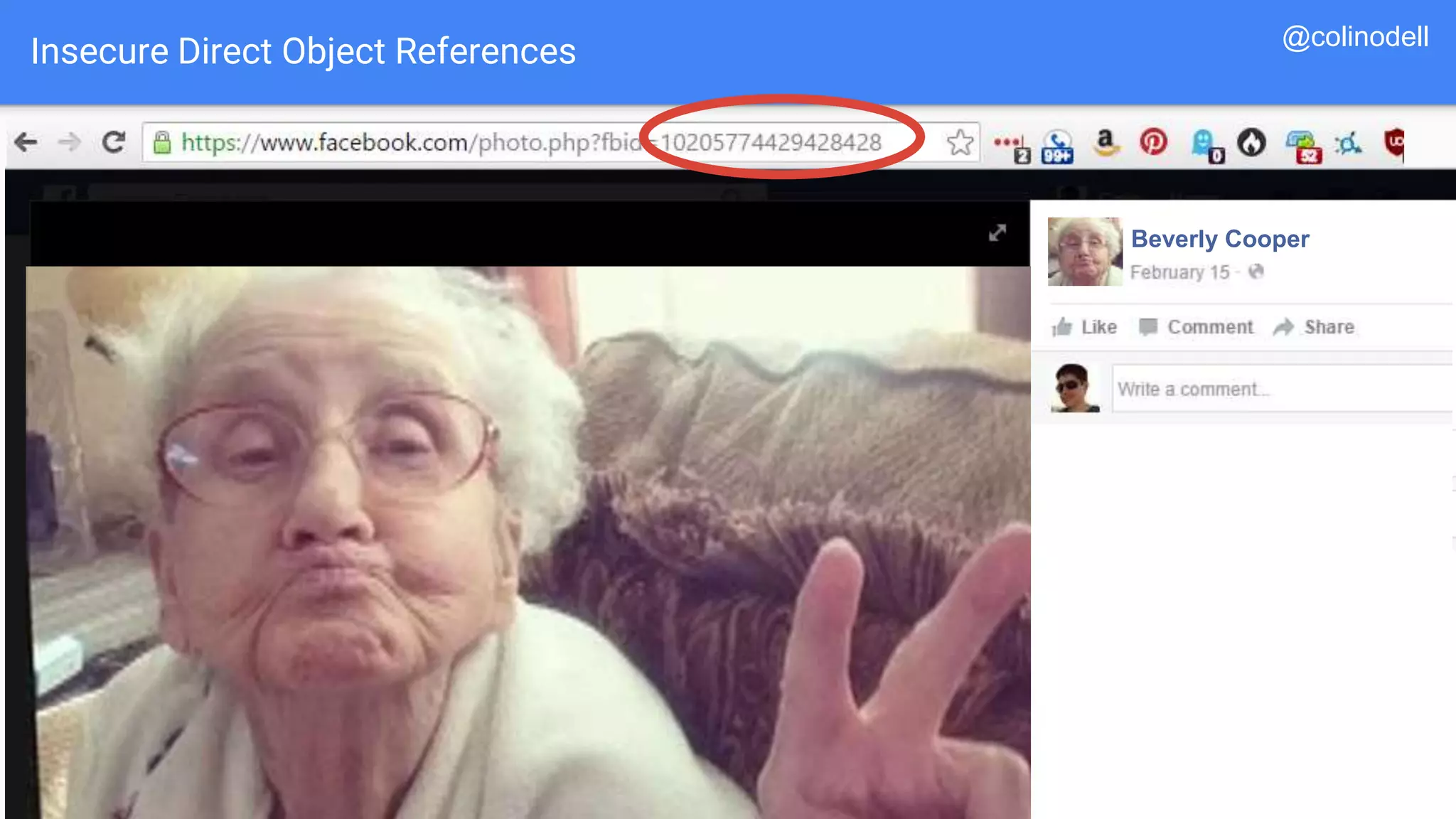Click the blue bug-shaped extension icon
This screenshot has width=1456, height=819.
coord(1348,144)
